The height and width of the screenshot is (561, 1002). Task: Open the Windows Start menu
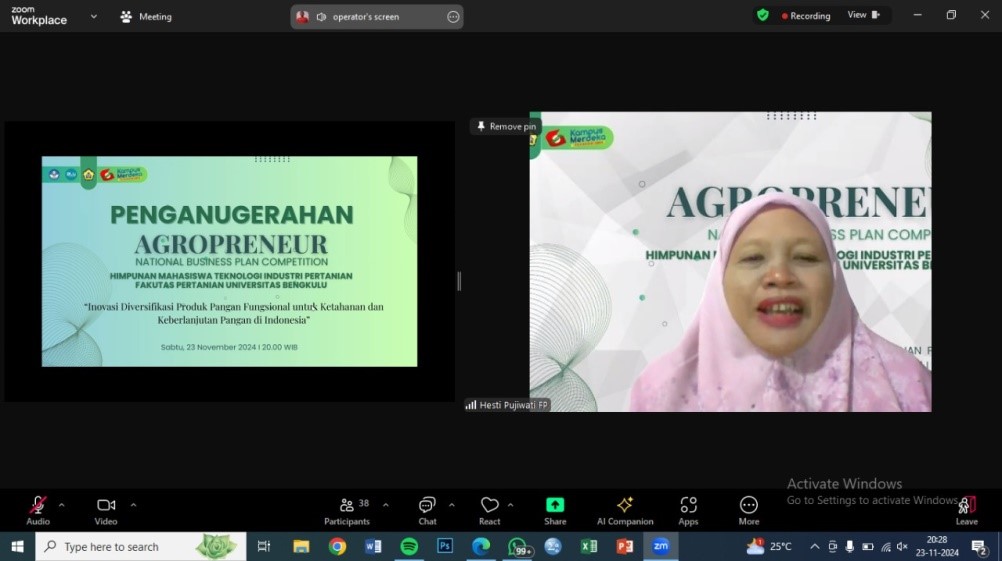[x=17, y=546]
